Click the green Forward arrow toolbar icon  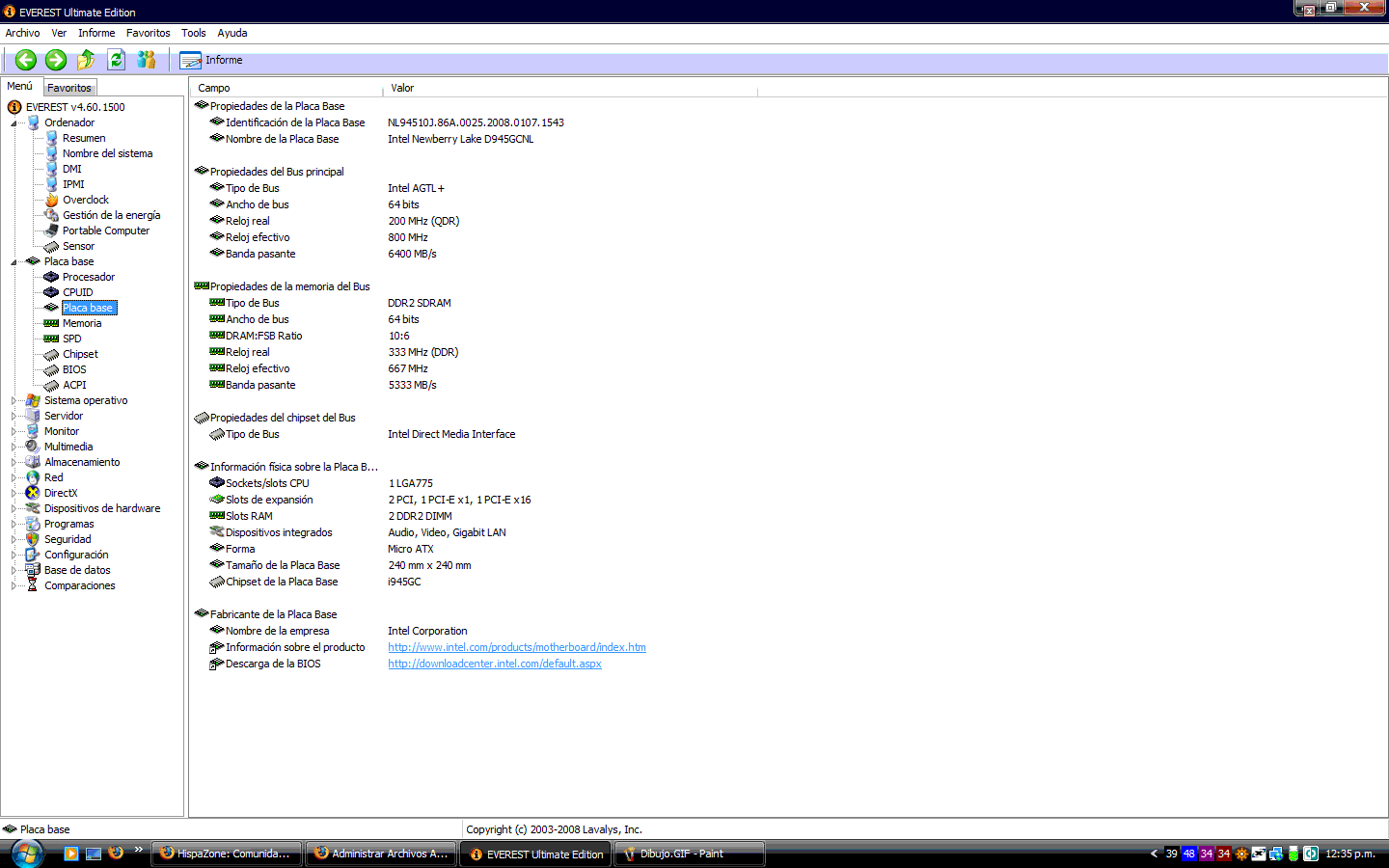click(56, 60)
